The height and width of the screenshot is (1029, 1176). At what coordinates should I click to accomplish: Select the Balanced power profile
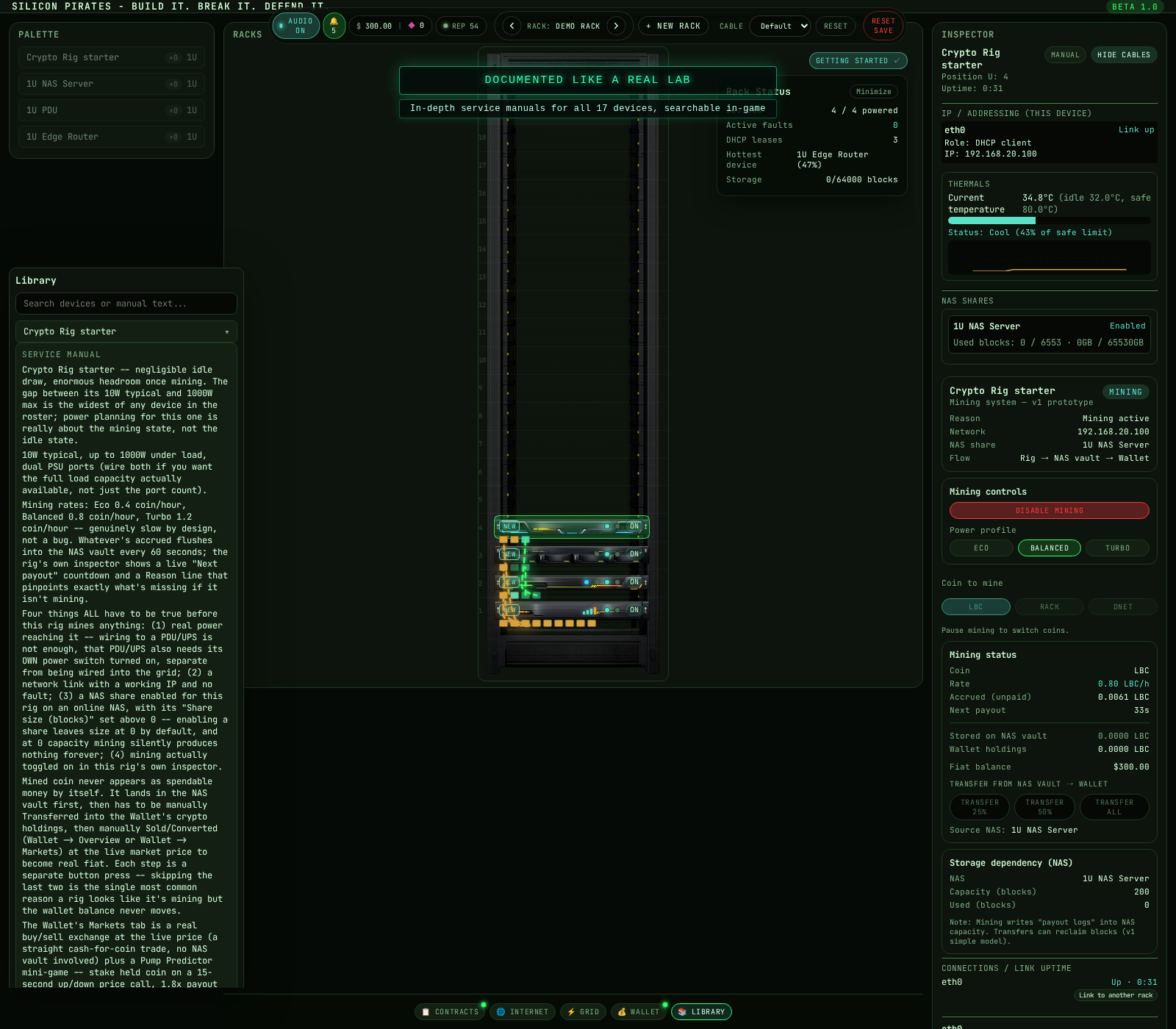coord(1050,548)
